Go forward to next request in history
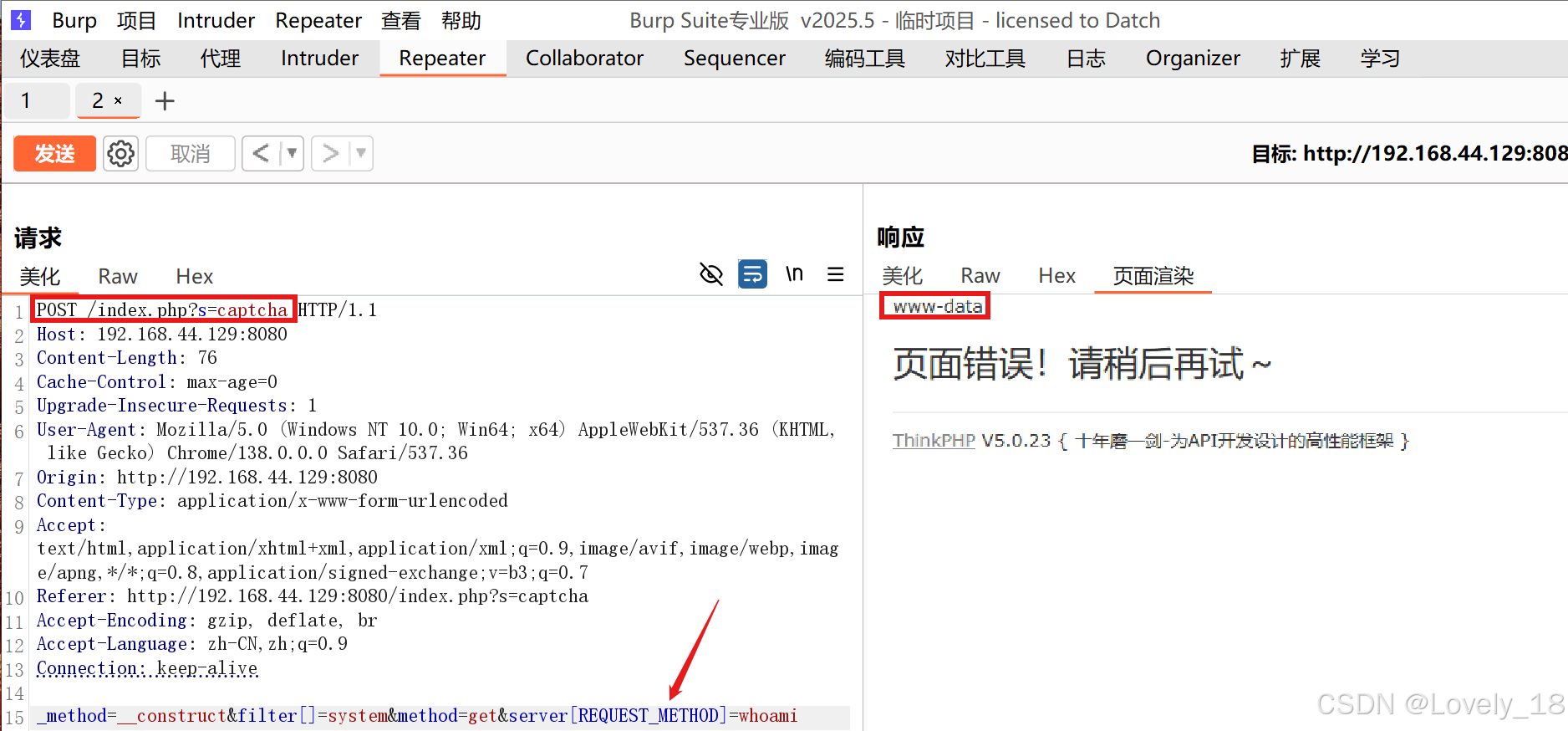Viewport: 1568px width, 731px height. point(331,154)
